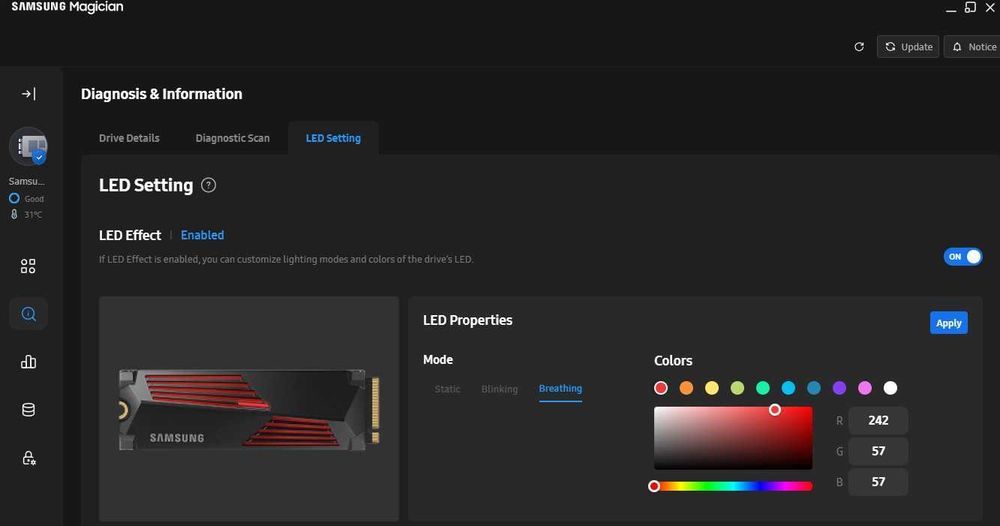Choose Blinking LED mode

point(499,389)
